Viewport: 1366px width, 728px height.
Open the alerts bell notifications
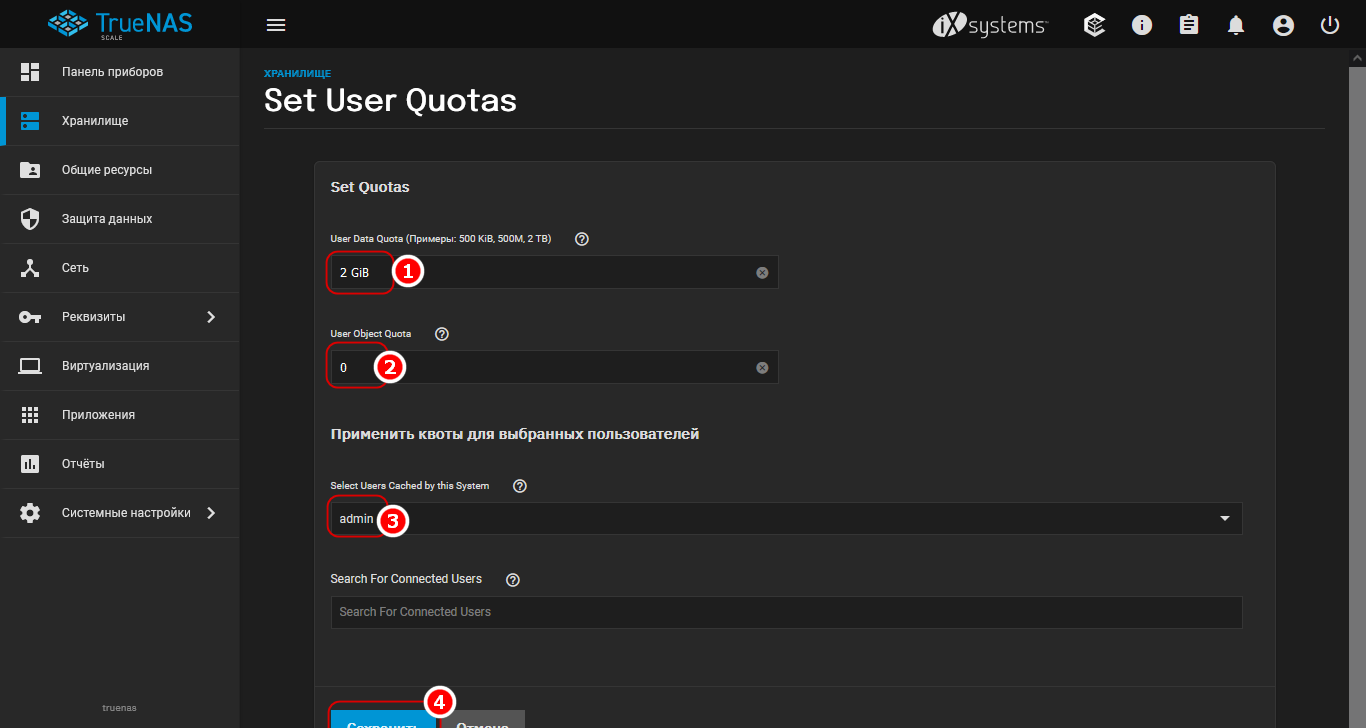[1236, 25]
